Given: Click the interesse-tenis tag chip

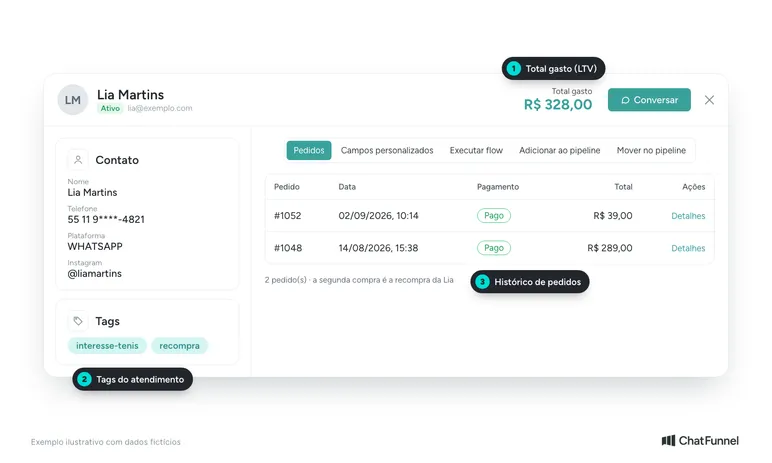Looking at the screenshot, I should click(107, 346).
